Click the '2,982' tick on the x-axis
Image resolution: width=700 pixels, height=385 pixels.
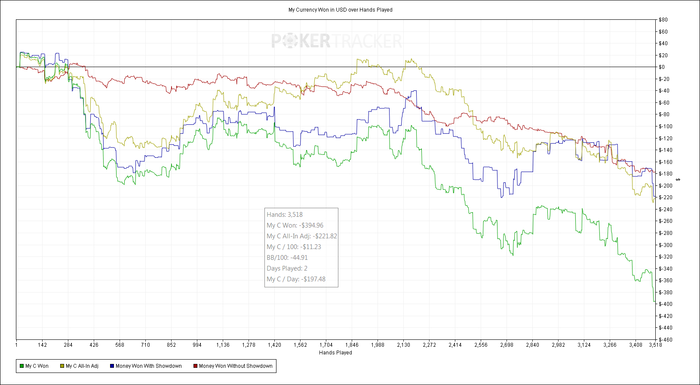(558, 345)
